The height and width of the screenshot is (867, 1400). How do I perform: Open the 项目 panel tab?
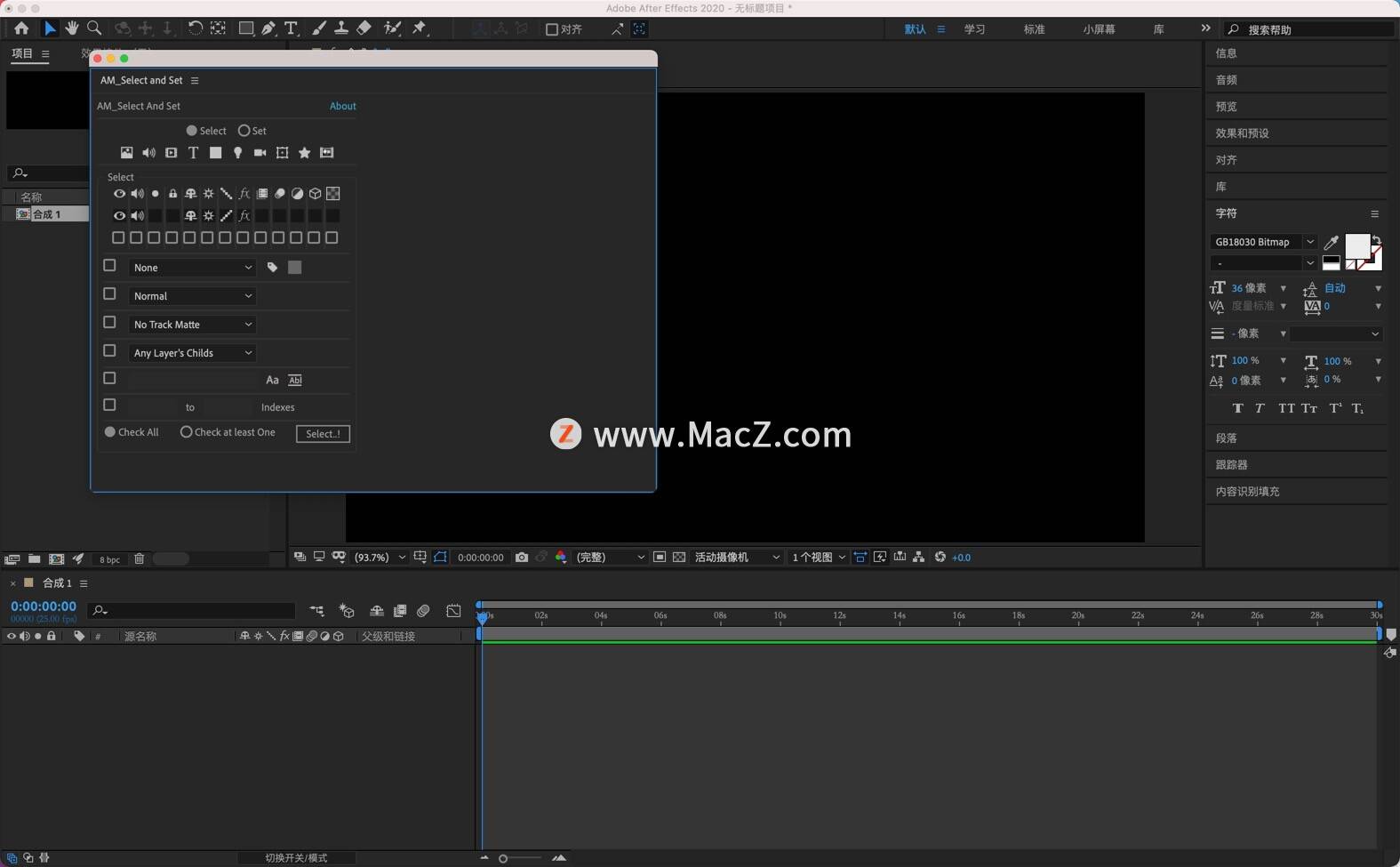click(22, 53)
